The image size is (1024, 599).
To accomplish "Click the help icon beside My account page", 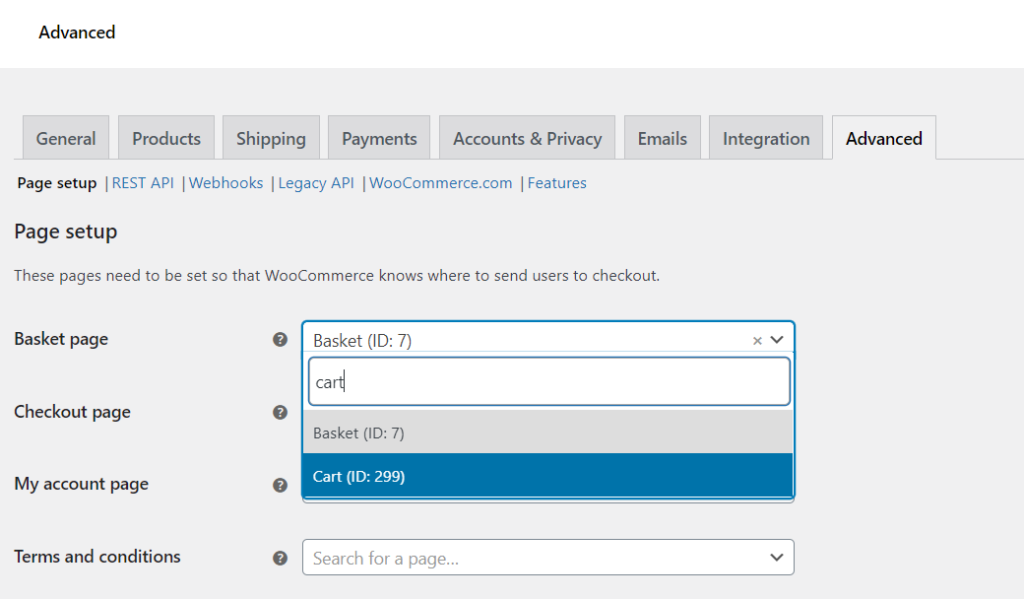I will pyautogui.click(x=280, y=485).
